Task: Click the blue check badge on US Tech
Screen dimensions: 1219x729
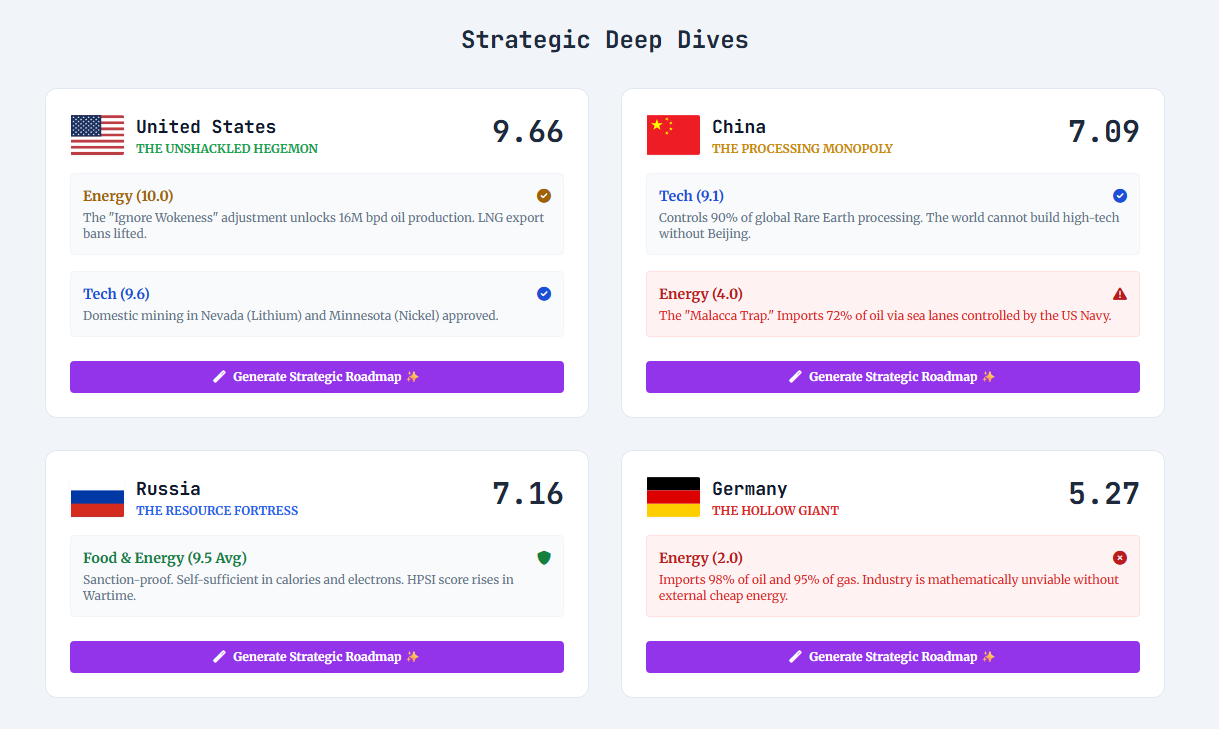Action: 544,294
